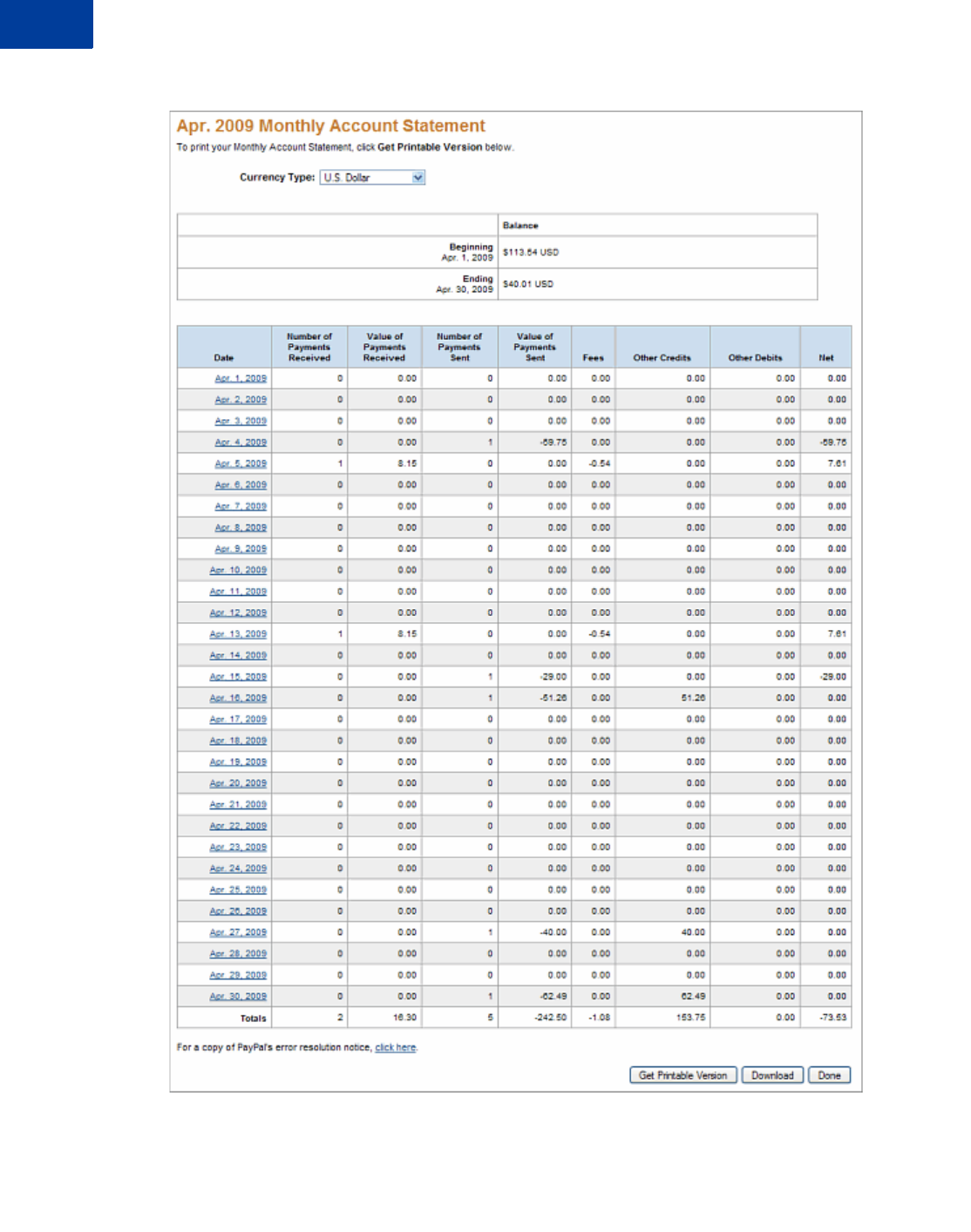Screen dimensions: 971x1232
Task: Open the Apr. 2, 2009 date link
Action: point(241,400)
